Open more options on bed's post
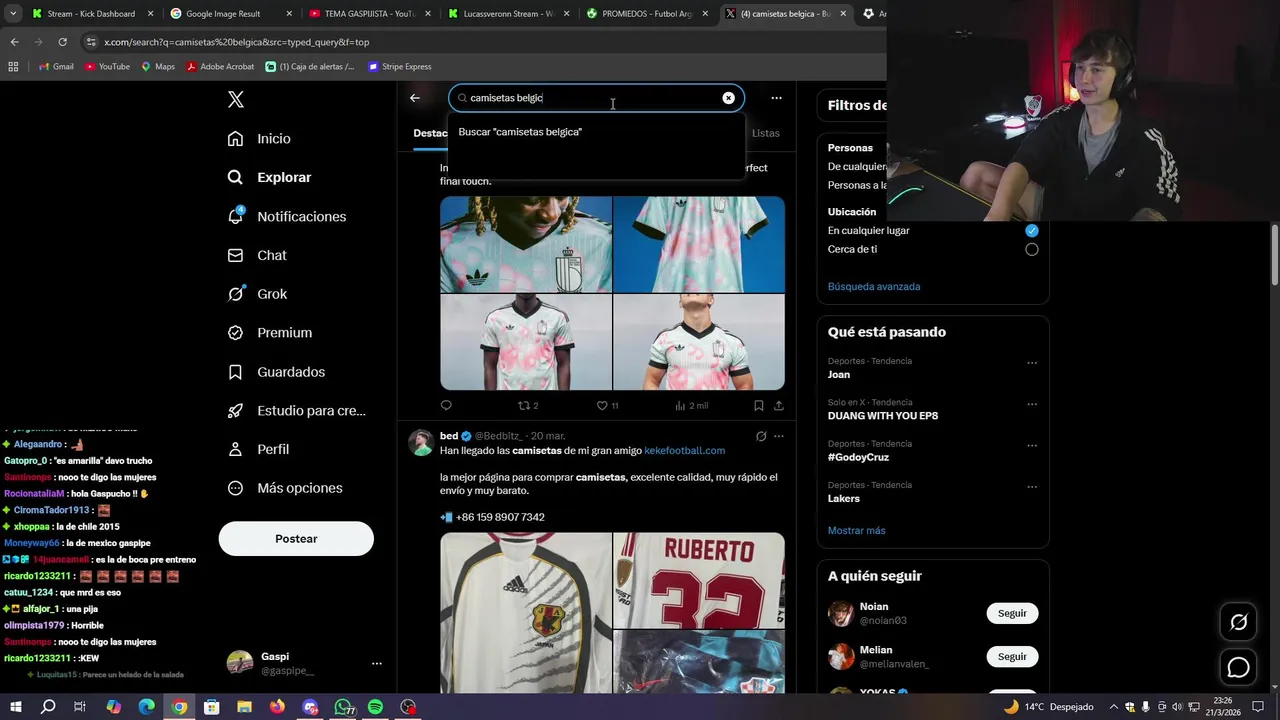1280x720 pixels. point(779,436)
